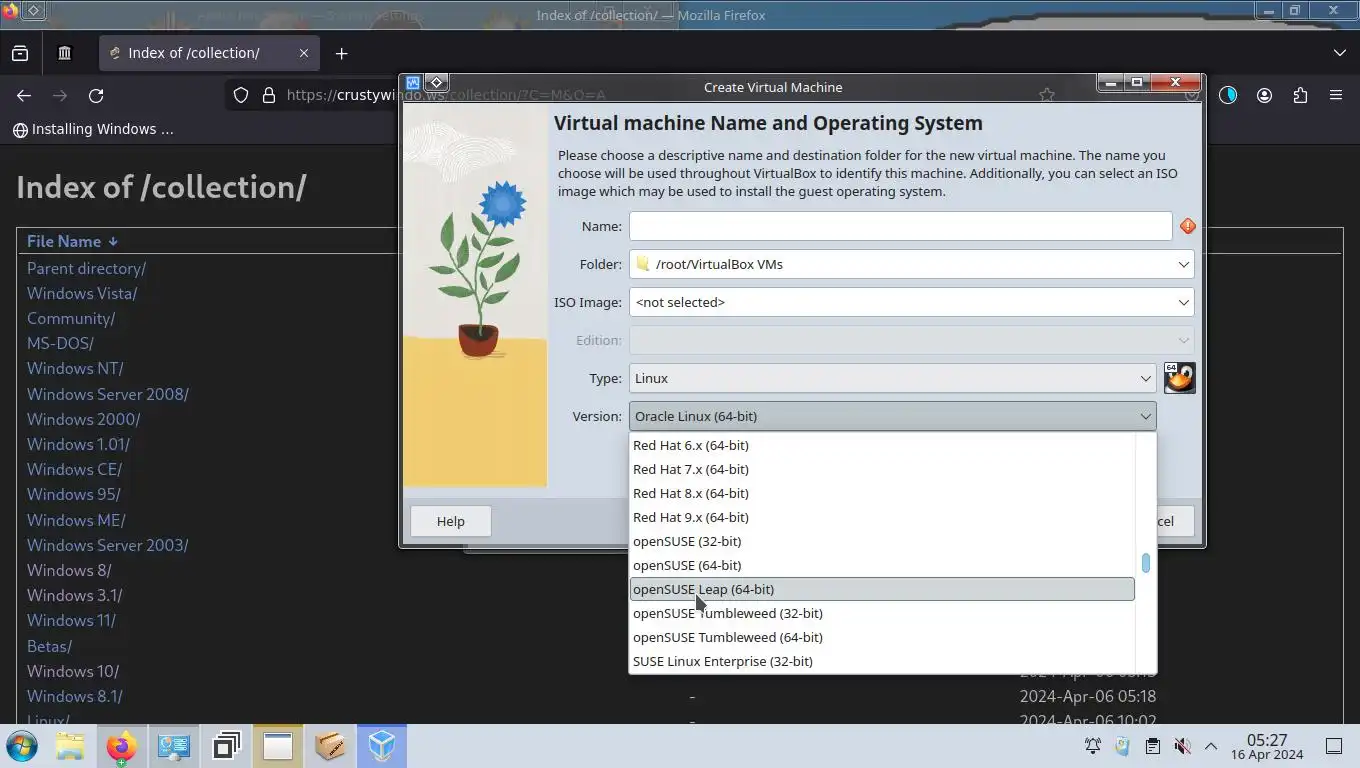The image size is (1360, 768).
Task: Open the Type dropdown showing Linux
Action: (892, 378)
